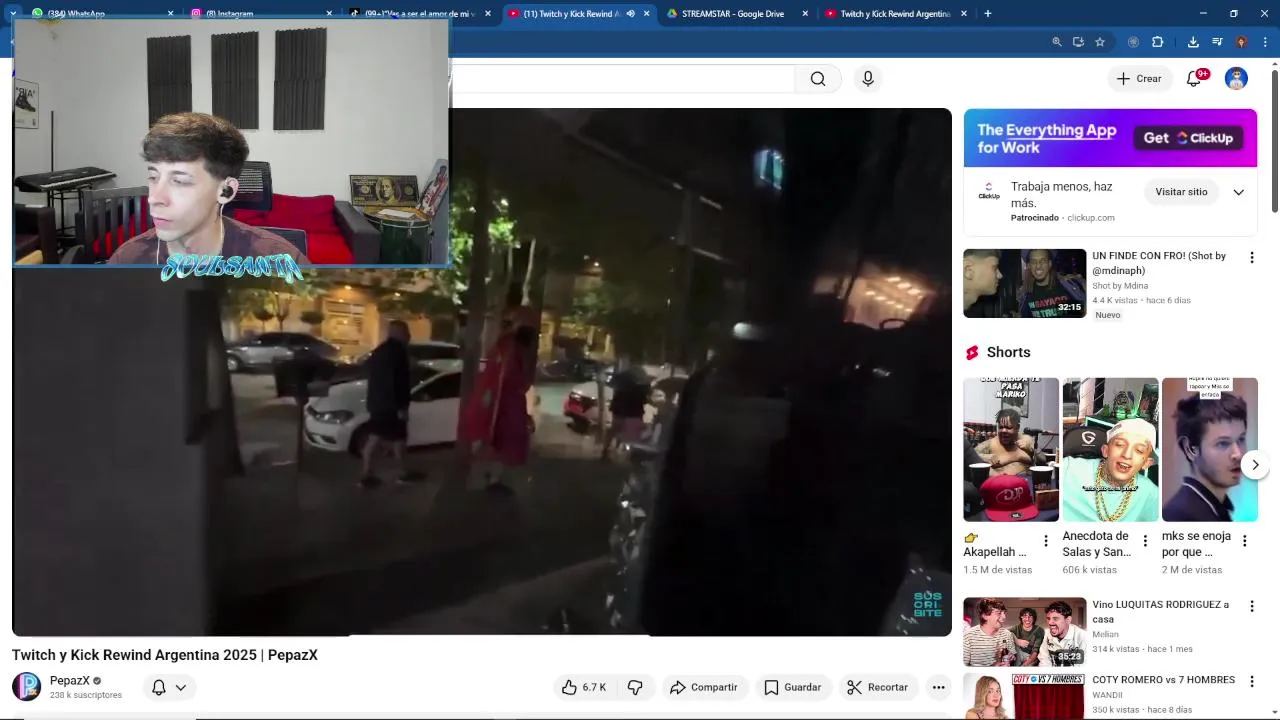The image size is (1280, 720).
Task: Open COTY ROMERO vs 7 HOMBRES title
Action: (1163, 680)
